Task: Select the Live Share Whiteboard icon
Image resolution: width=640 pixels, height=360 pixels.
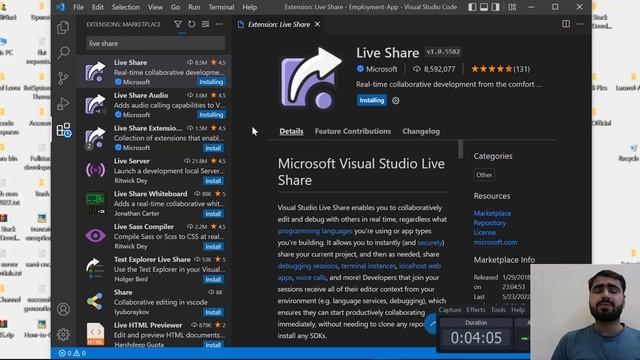Action: [x=95, y=203]
